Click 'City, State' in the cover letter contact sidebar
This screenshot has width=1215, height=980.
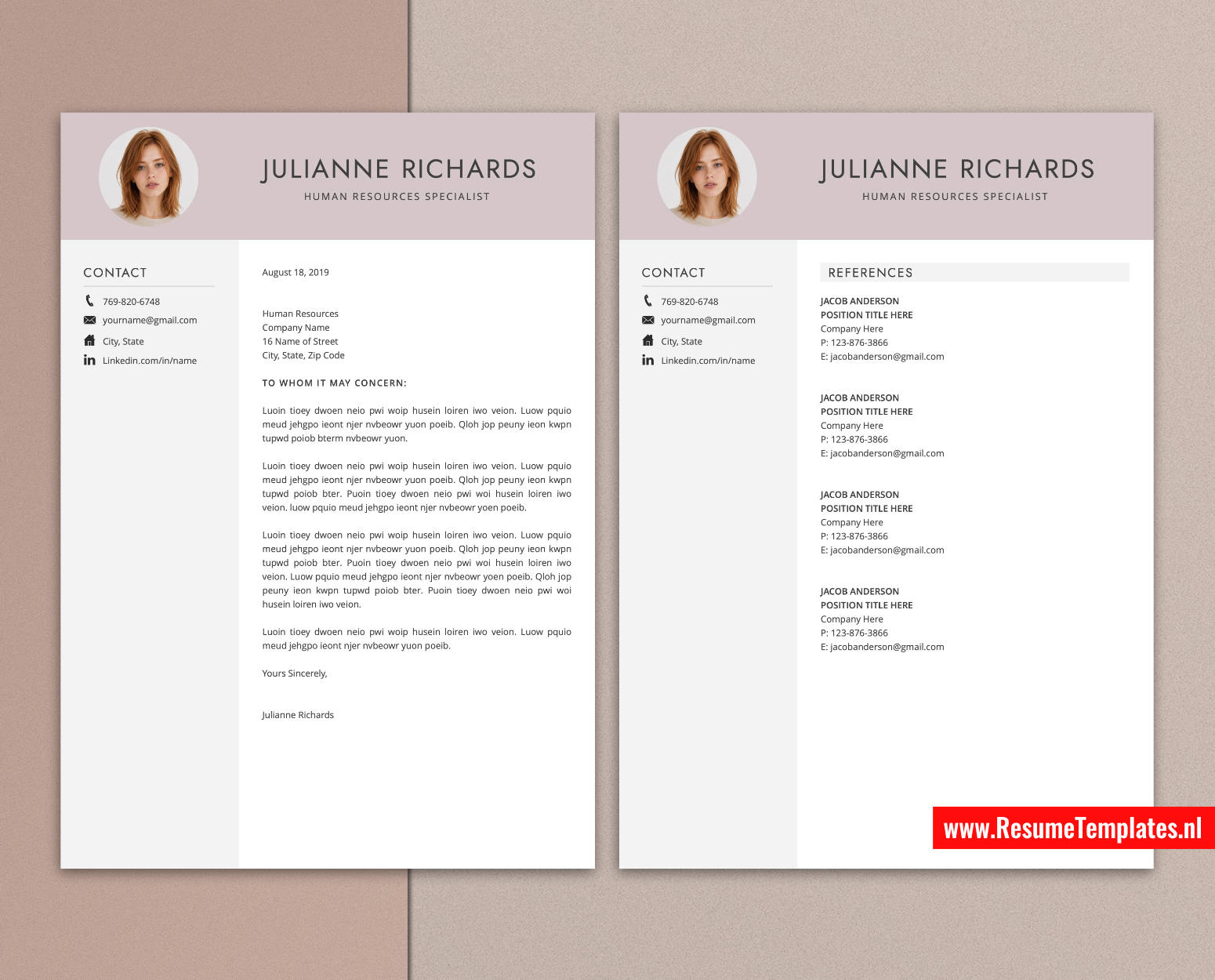(x=123, y=342)
